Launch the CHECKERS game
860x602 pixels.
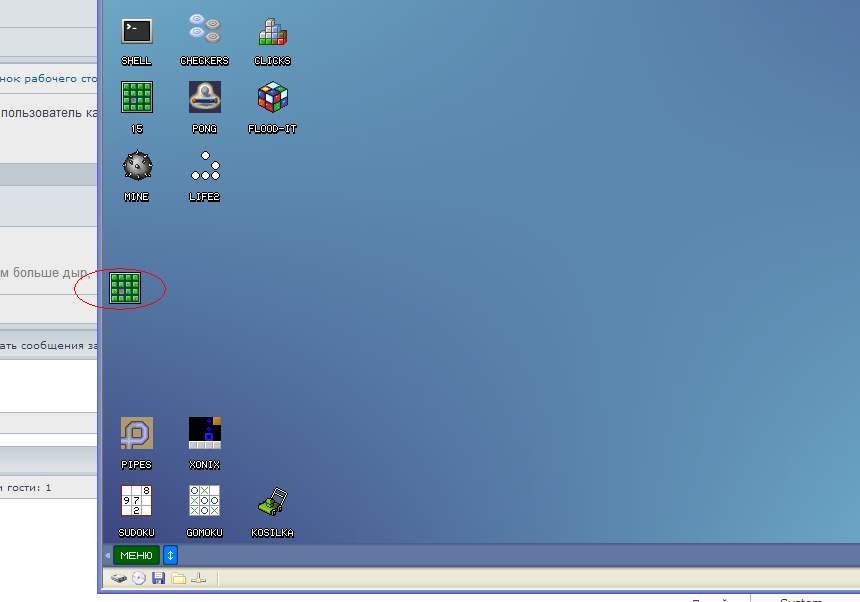(205, 31)
